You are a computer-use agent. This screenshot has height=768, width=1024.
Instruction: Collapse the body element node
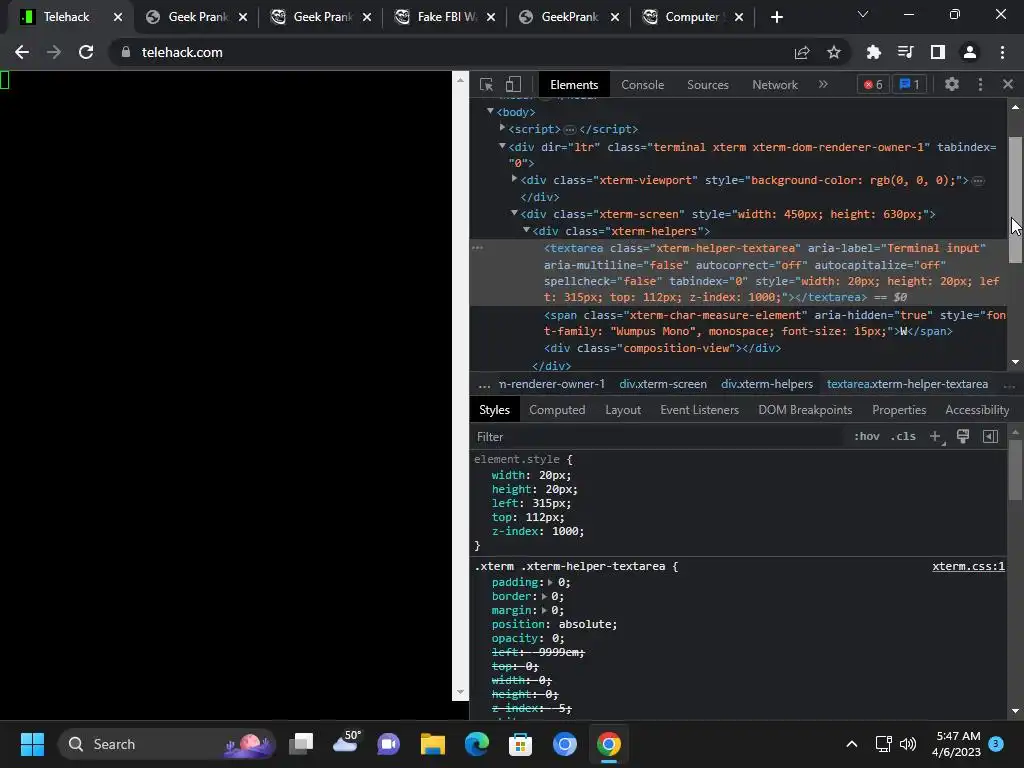(x=490, y=112)
